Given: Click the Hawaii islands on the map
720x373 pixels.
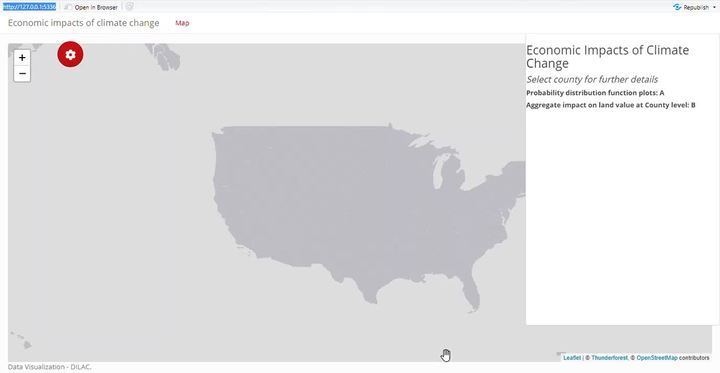Looking at the screenshot, I should 21,340.
